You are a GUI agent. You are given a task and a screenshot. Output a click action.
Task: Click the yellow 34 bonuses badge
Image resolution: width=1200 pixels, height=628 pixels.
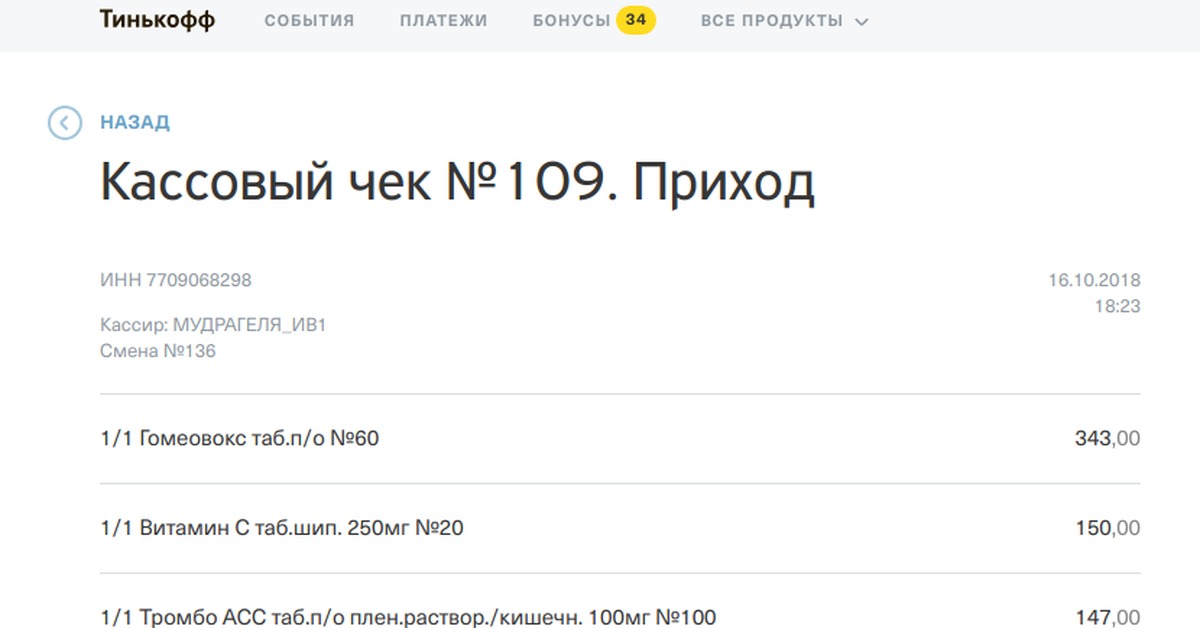(x=635, y=20)
